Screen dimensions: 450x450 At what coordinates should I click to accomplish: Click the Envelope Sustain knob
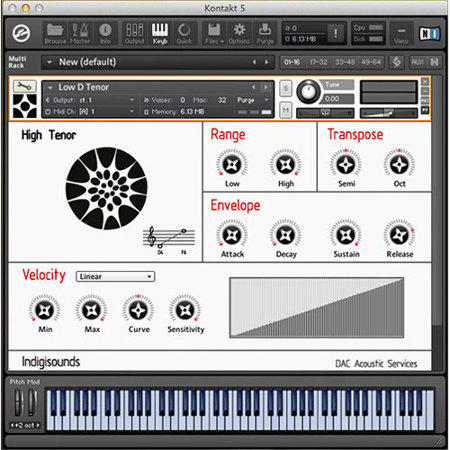(346, 235)
